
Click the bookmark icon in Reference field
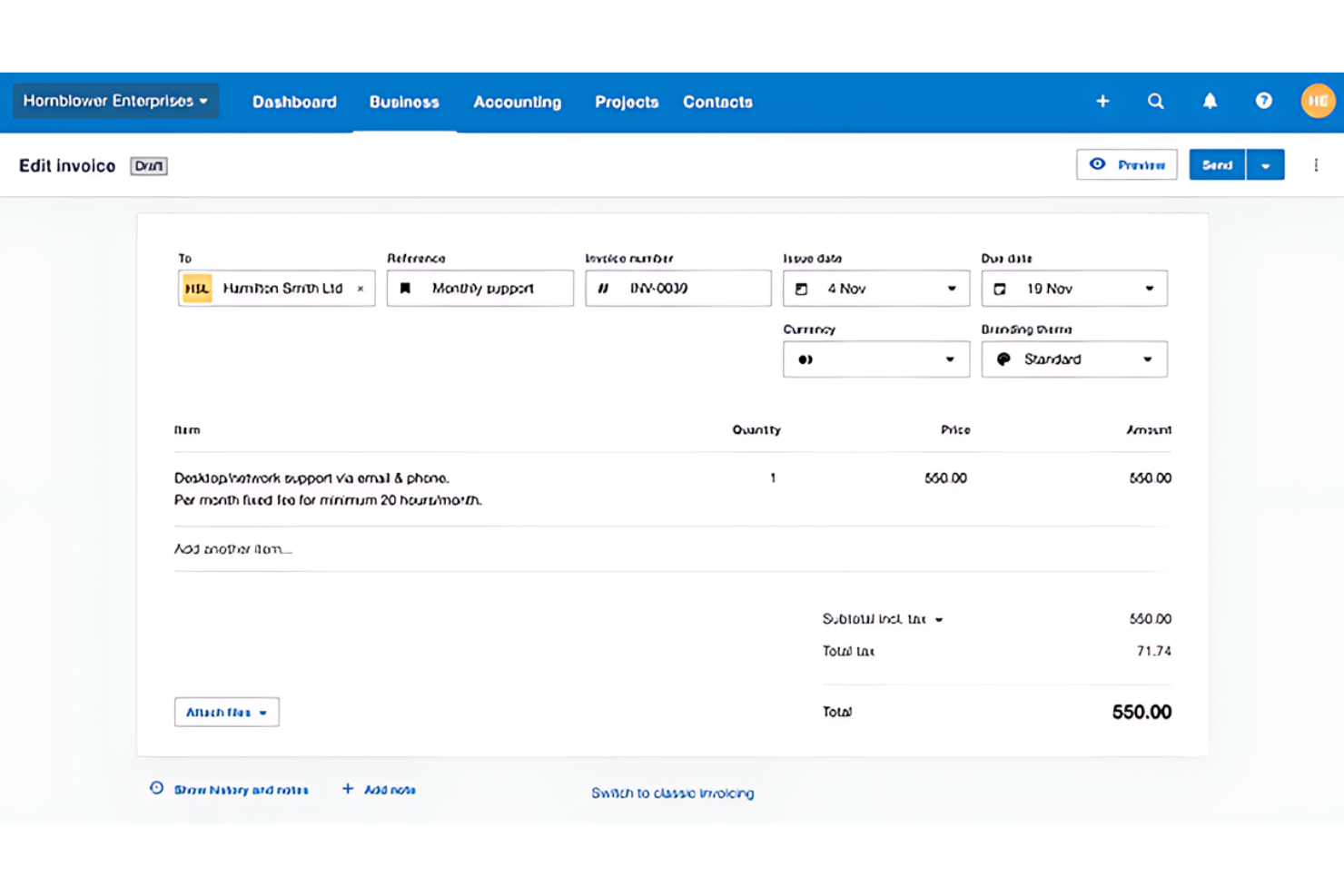[x=406, y=289]
